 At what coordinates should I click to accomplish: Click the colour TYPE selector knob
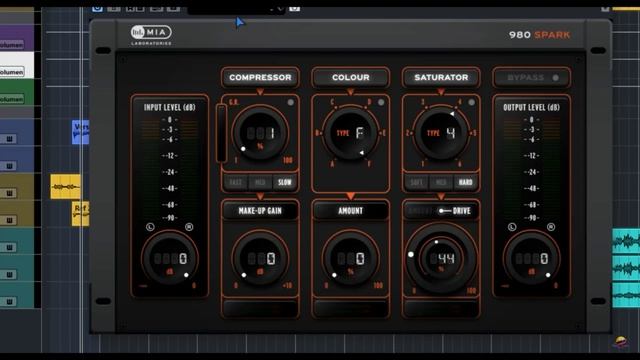(x=351, y=134)
